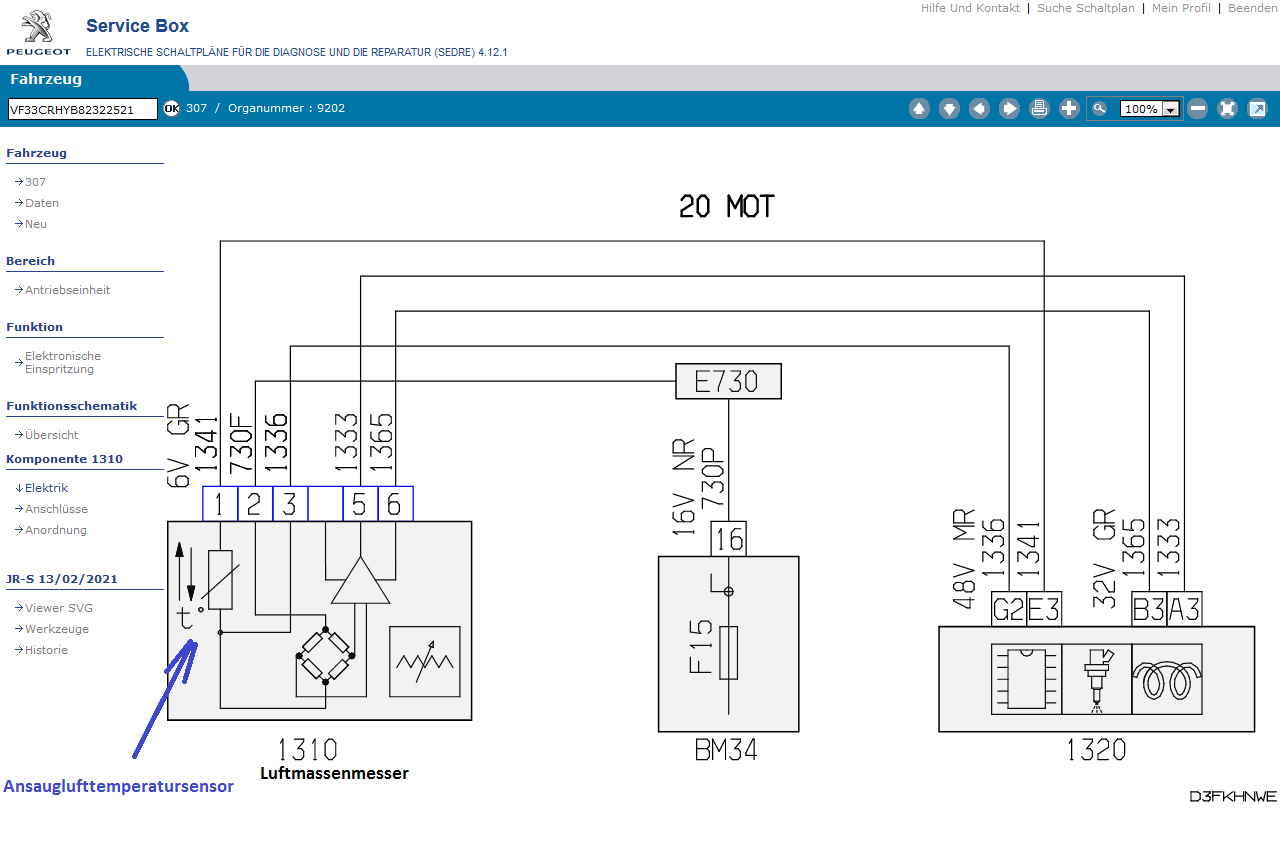Print the wiring diagram
This screenshot has width=1280, height=863.
pyautogui.click(x=1039, y=109)
